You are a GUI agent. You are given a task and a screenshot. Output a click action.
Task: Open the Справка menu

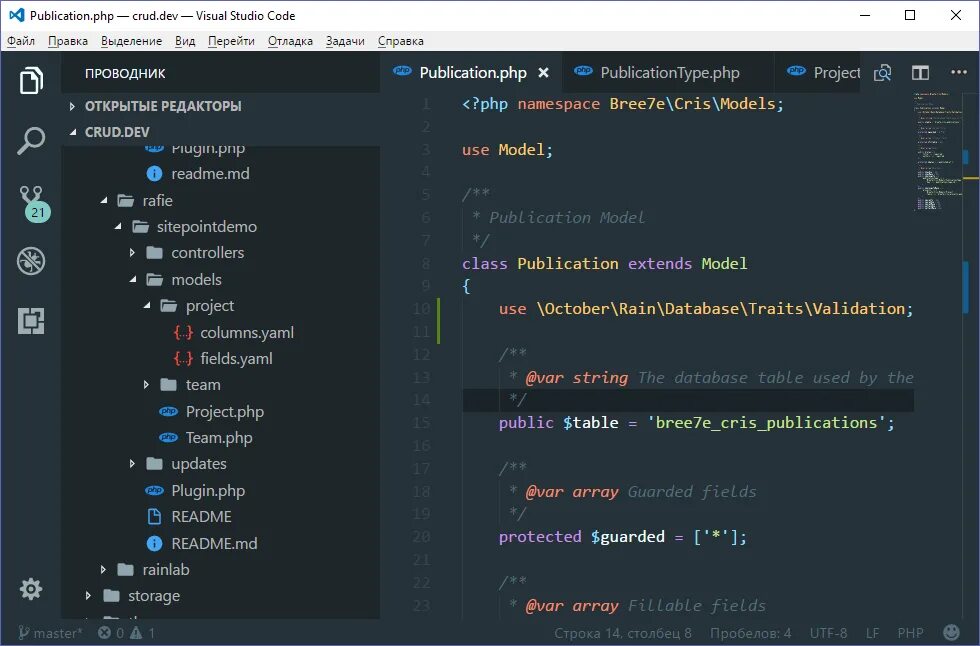[401, 41]
